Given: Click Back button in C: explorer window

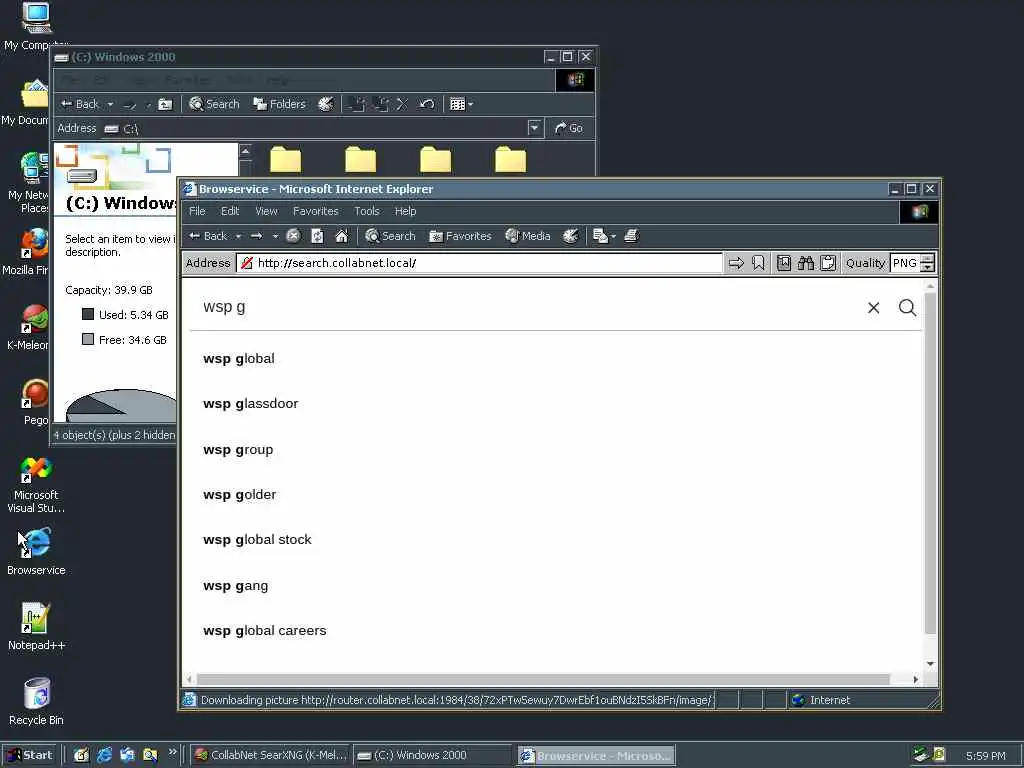Looking at the screenshot, I should [80, 104].
